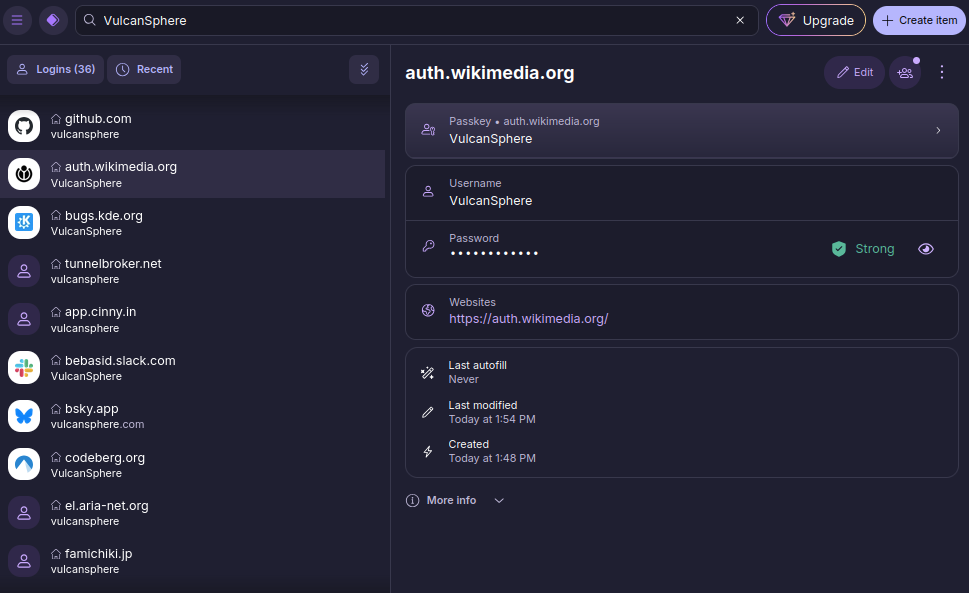Open the passkey details chevron
The height and width of the screenshot is (593, 969).
(938, 130)
